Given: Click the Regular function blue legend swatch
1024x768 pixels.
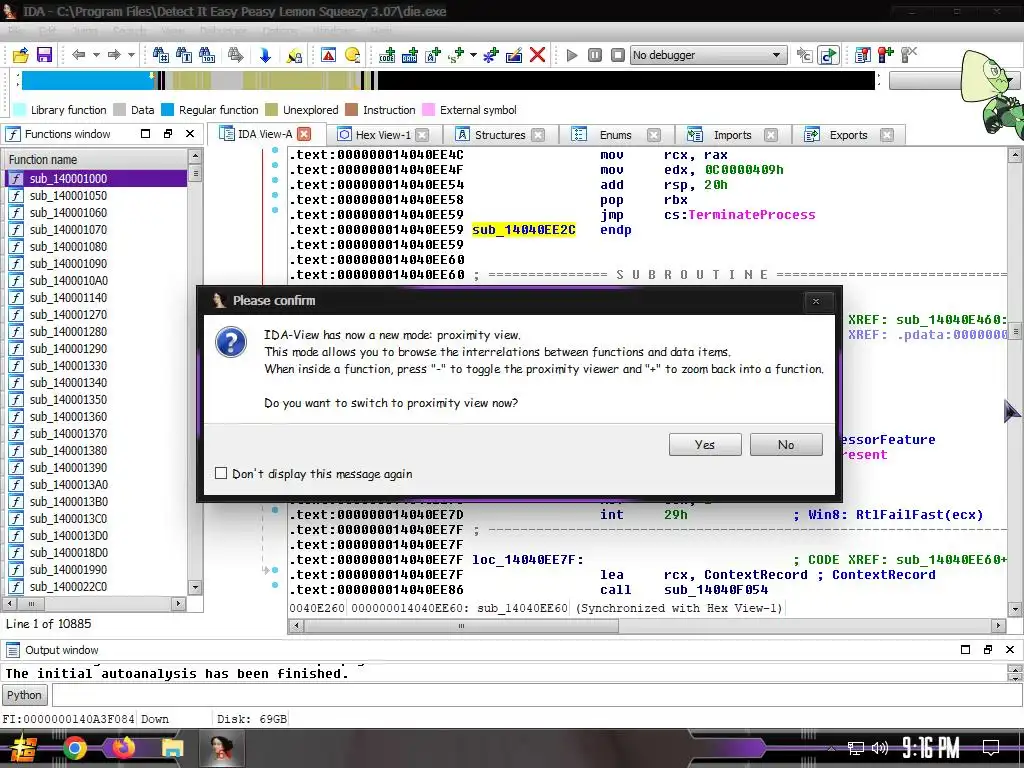Looking at the screenshot, I should pos(168,109).
